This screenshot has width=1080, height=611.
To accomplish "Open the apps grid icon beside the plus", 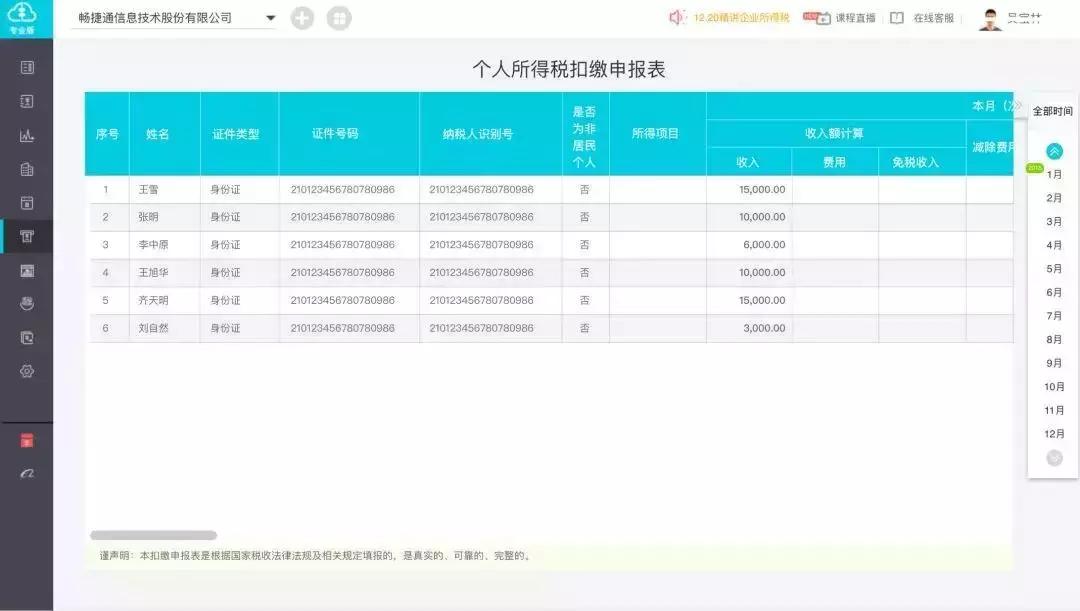I will (x=339, y=18).
